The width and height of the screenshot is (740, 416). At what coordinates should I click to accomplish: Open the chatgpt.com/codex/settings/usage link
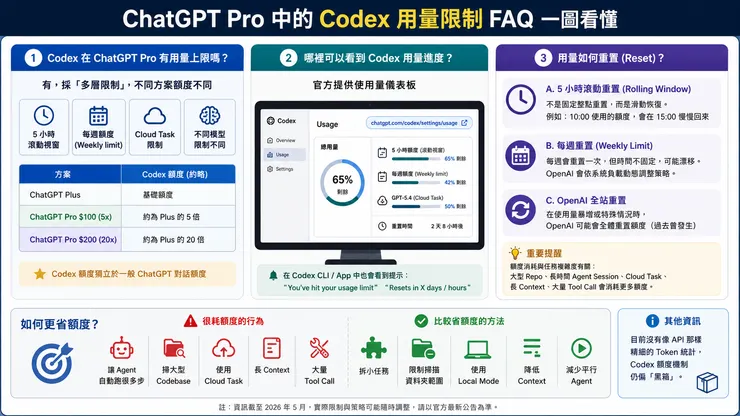point(419,123)
